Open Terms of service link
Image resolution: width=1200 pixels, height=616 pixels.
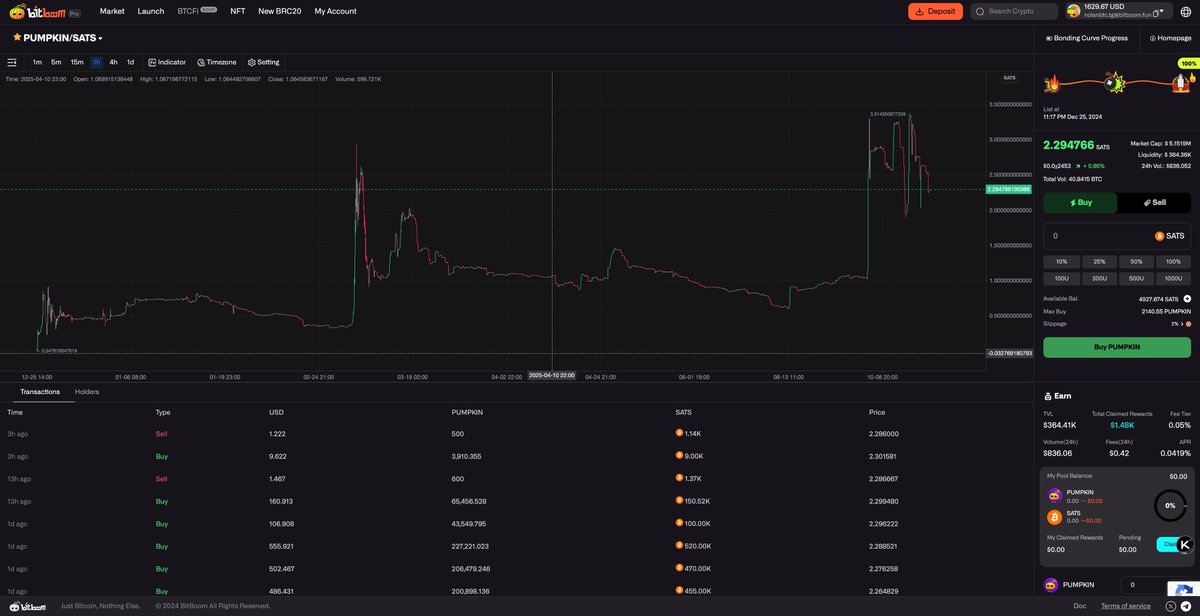point(1125,606)
